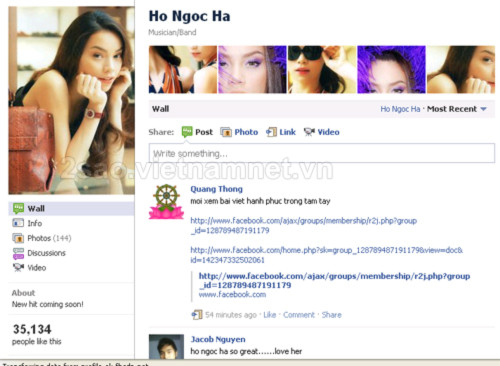Select the Wall icon in left sidebar
The image size is (500, 366).
[x=18, y=209]
